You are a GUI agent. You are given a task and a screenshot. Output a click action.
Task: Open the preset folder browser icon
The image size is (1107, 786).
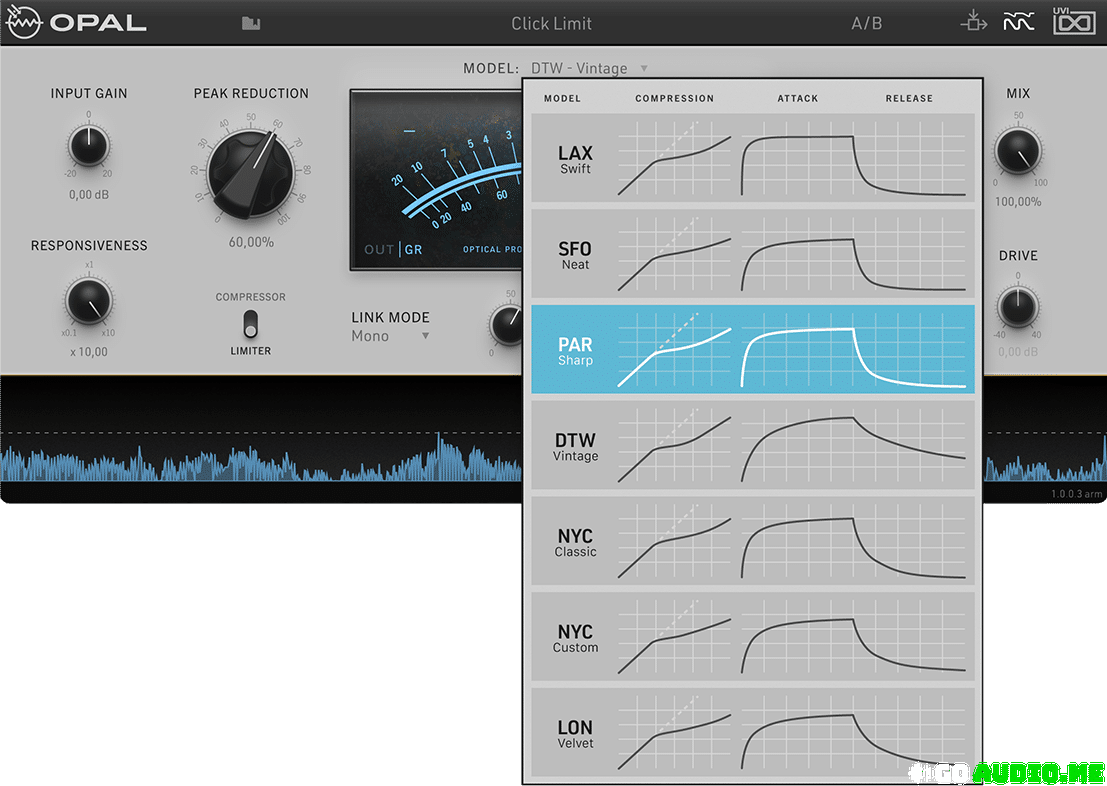click(251, 23)
